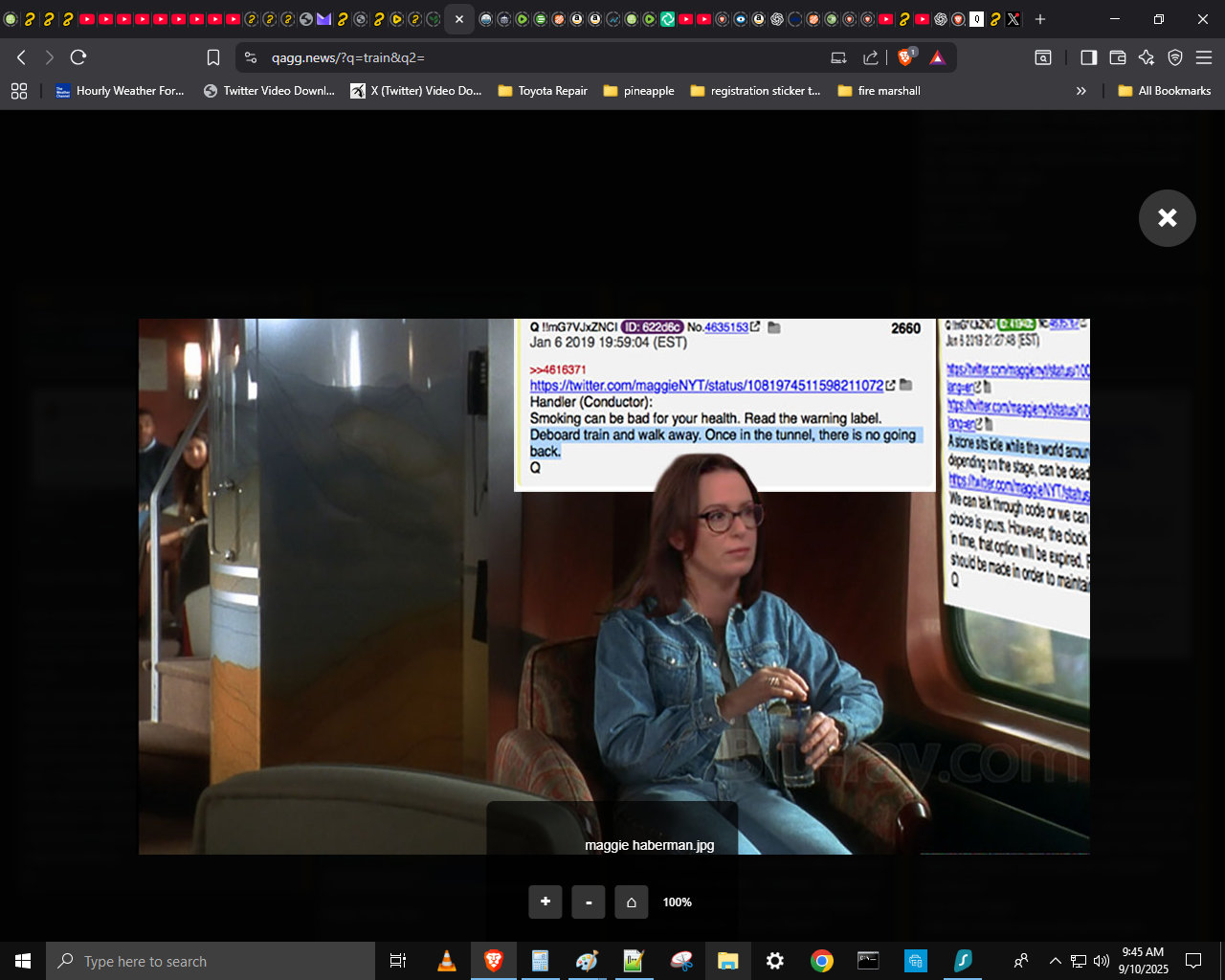Viewport: 1225px width, 980px height.
Task: Click the maggie haberman.jpg caption
Action: [x=650, y=845]
